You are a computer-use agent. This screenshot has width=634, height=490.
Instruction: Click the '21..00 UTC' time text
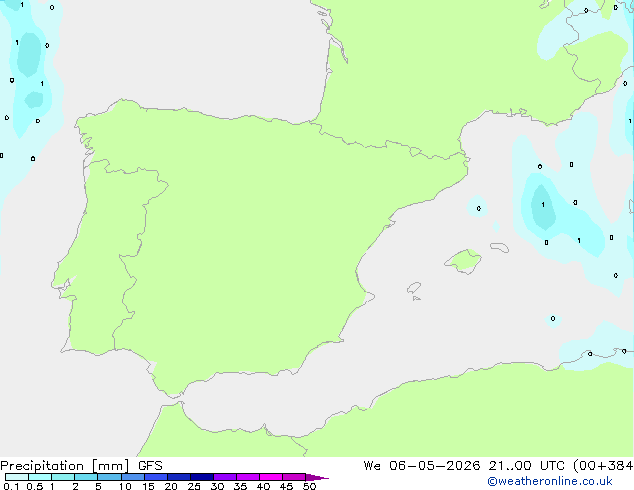click(526, 466)
